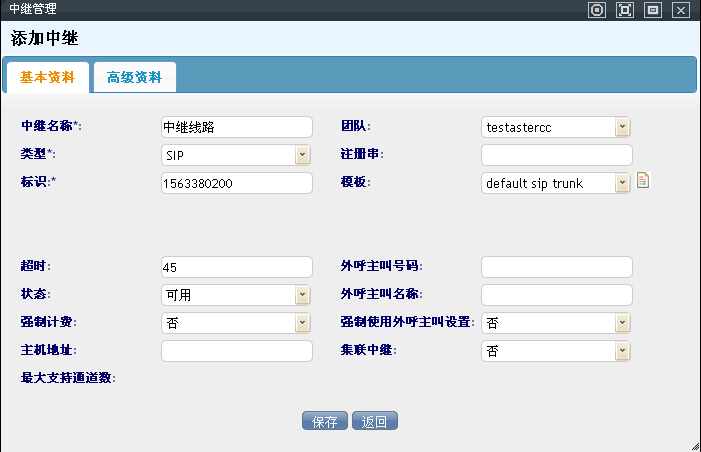Click the 外呼主叫号码 input box
Image resolution: width=701 pixels, height=452 pixels.
[x=557, y=267]
